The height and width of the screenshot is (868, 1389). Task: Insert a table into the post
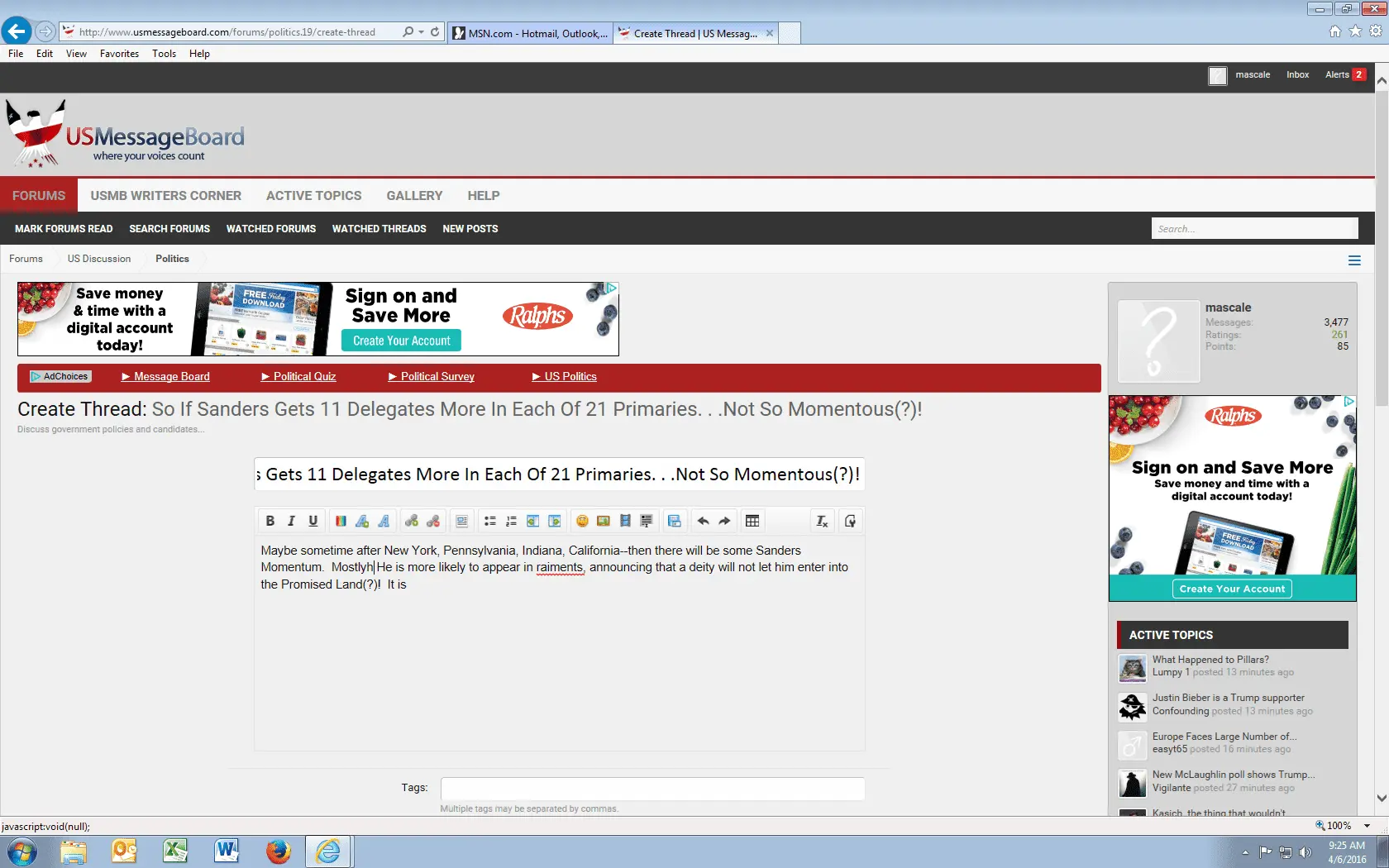tap(752, 521)
